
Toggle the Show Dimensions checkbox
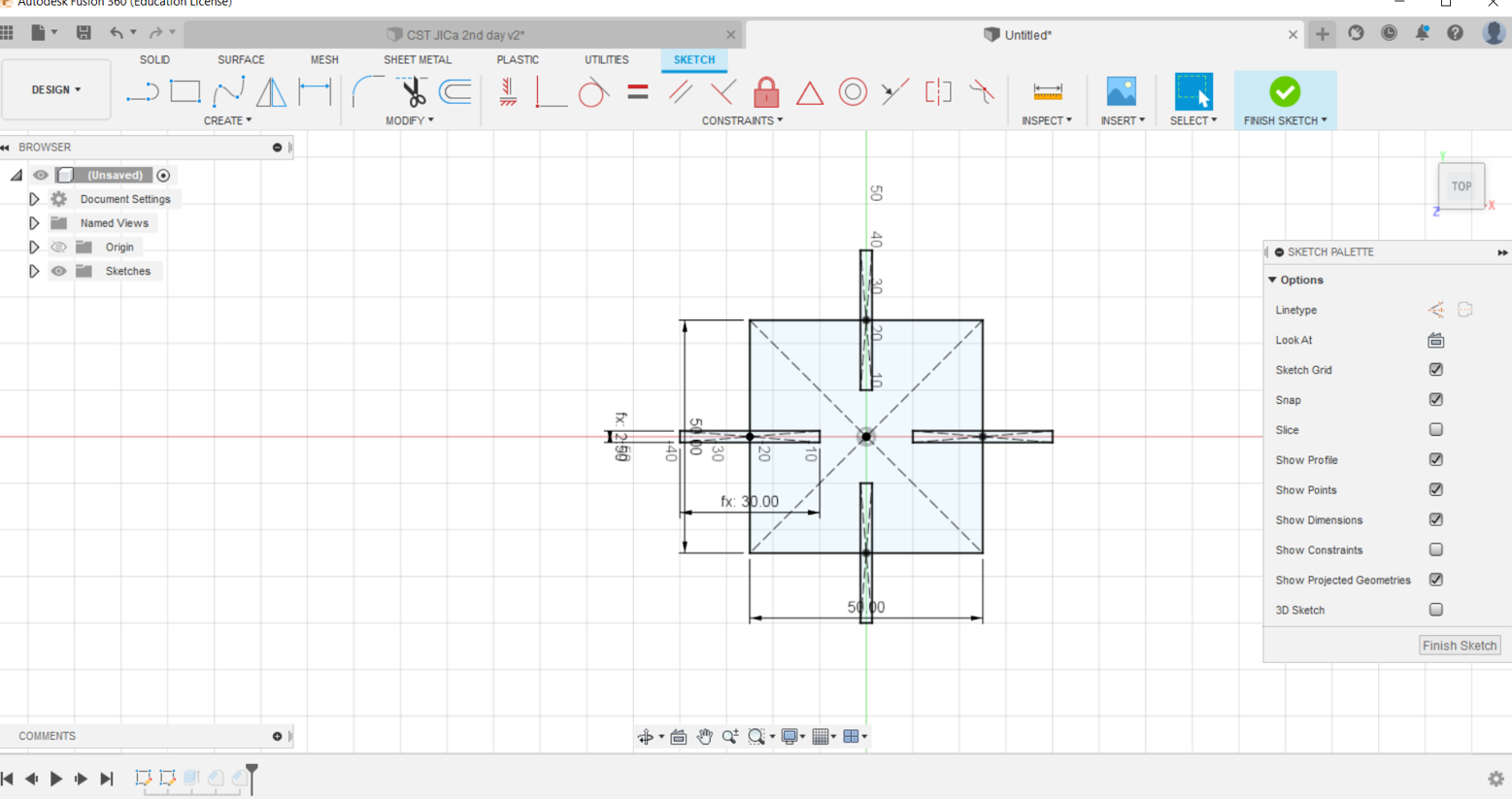pos(1435,520)
